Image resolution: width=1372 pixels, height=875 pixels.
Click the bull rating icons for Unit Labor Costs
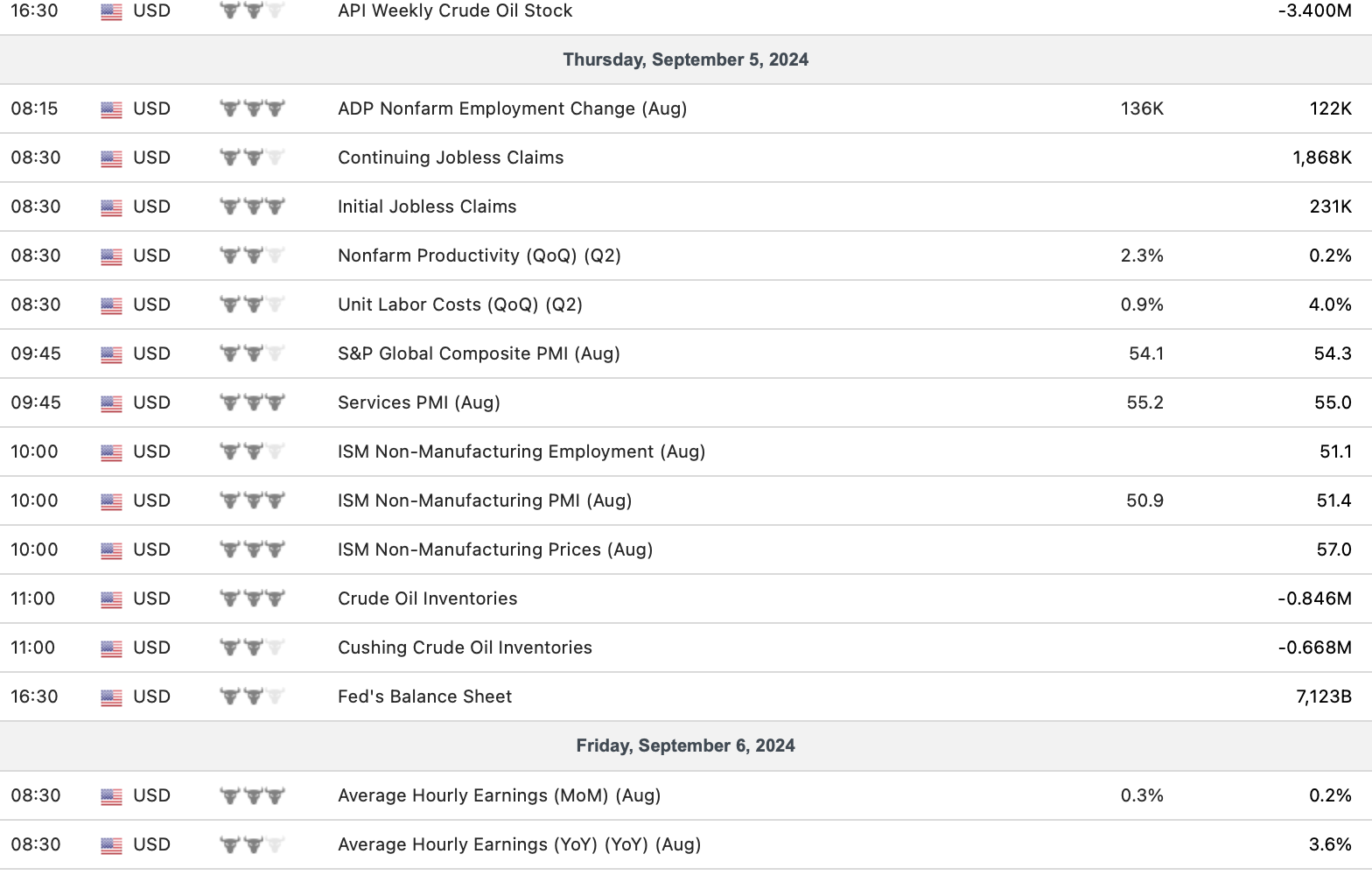click(252, 305)
